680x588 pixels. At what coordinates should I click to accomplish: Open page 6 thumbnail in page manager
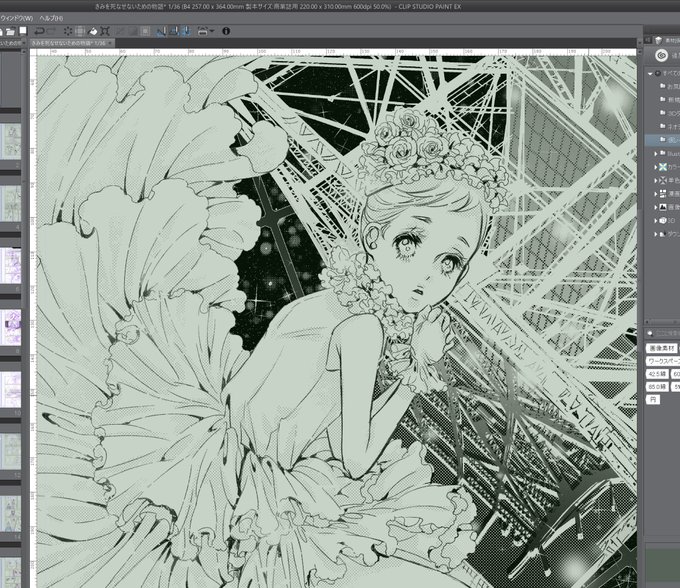click(x=10, y=265)
